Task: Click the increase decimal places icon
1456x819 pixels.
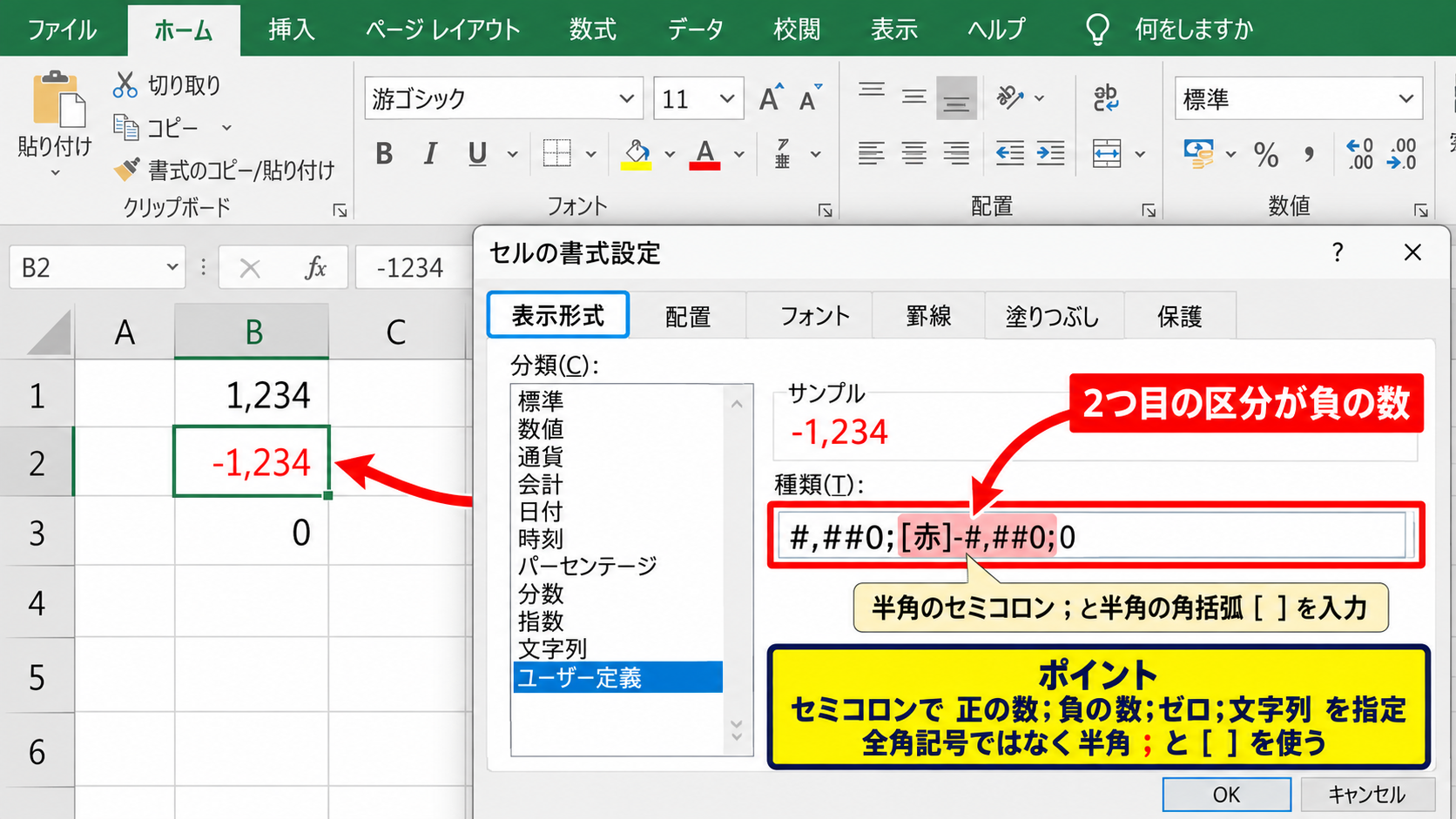Action: [1359, 154]
